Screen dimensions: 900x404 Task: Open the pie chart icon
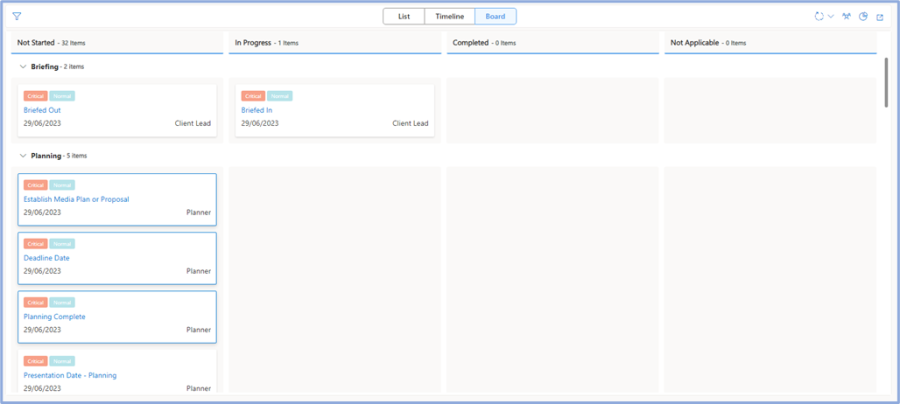tap(863, 17)
